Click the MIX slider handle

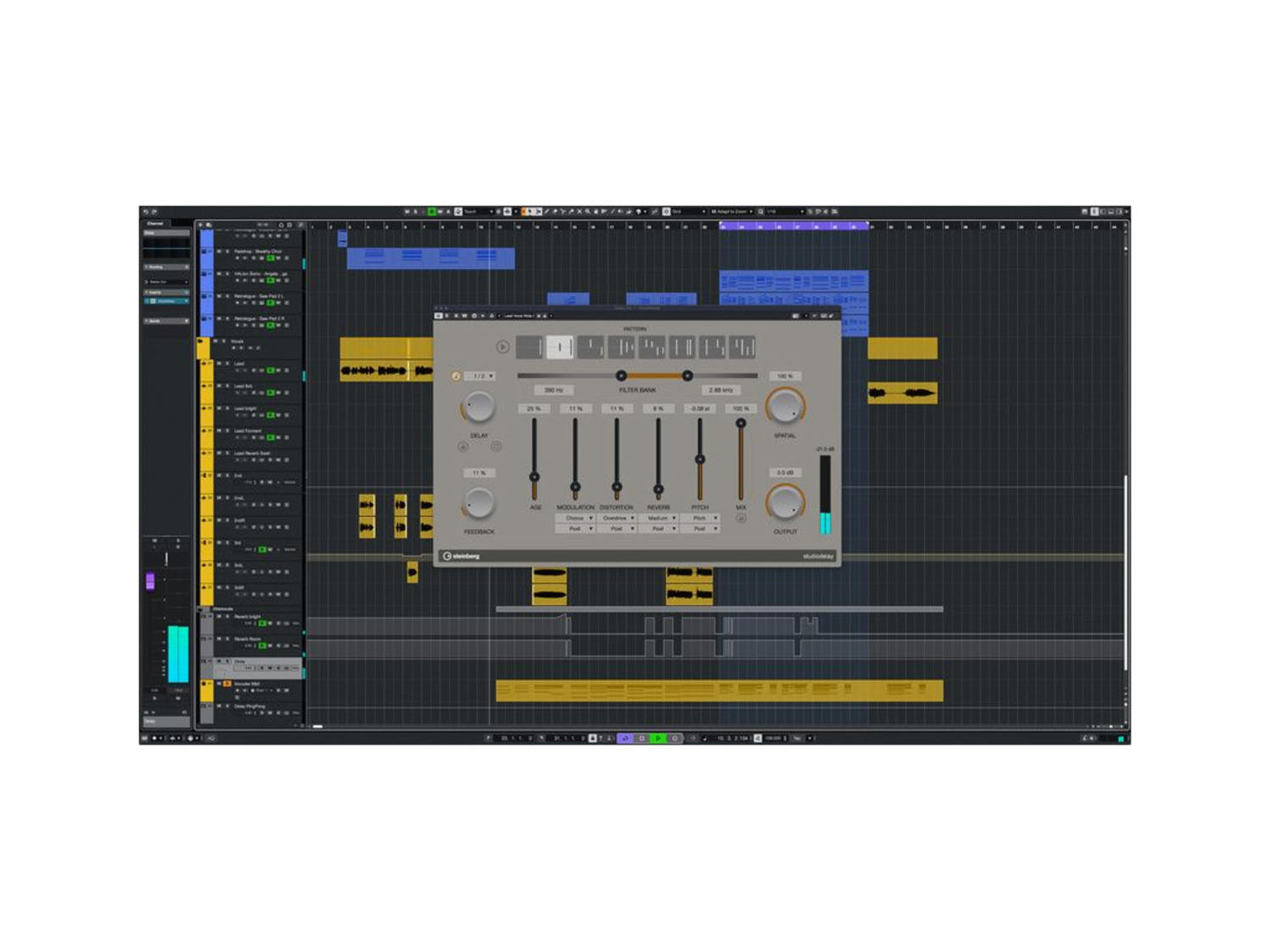[741, 423]
